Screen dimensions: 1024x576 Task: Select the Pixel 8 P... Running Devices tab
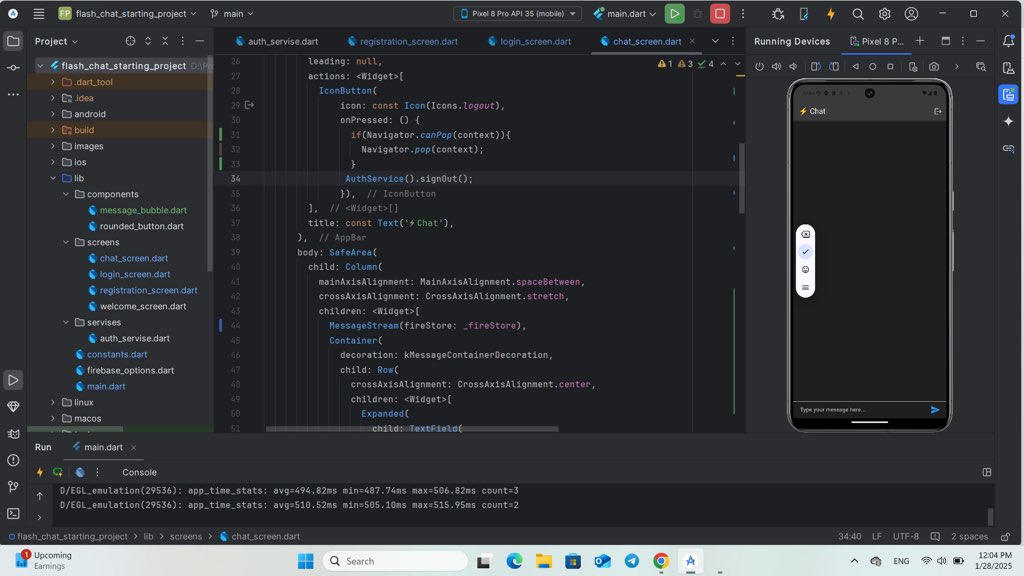tap(876, 41)
